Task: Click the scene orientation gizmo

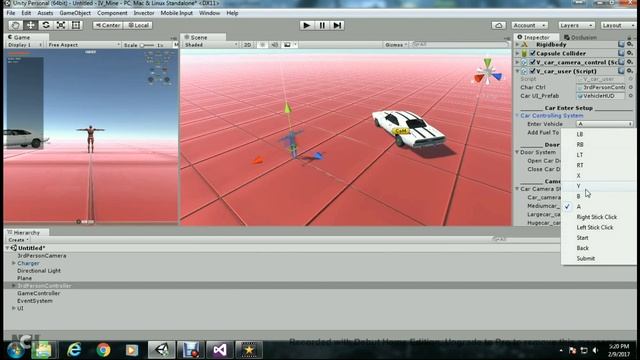Action: pyautogui.click(x=488, y=72)
